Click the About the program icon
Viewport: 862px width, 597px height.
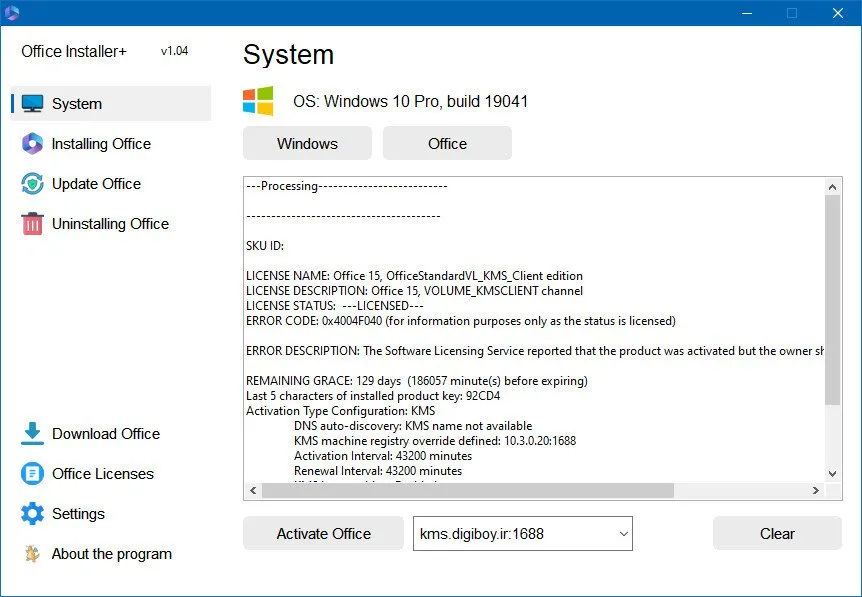32,554
